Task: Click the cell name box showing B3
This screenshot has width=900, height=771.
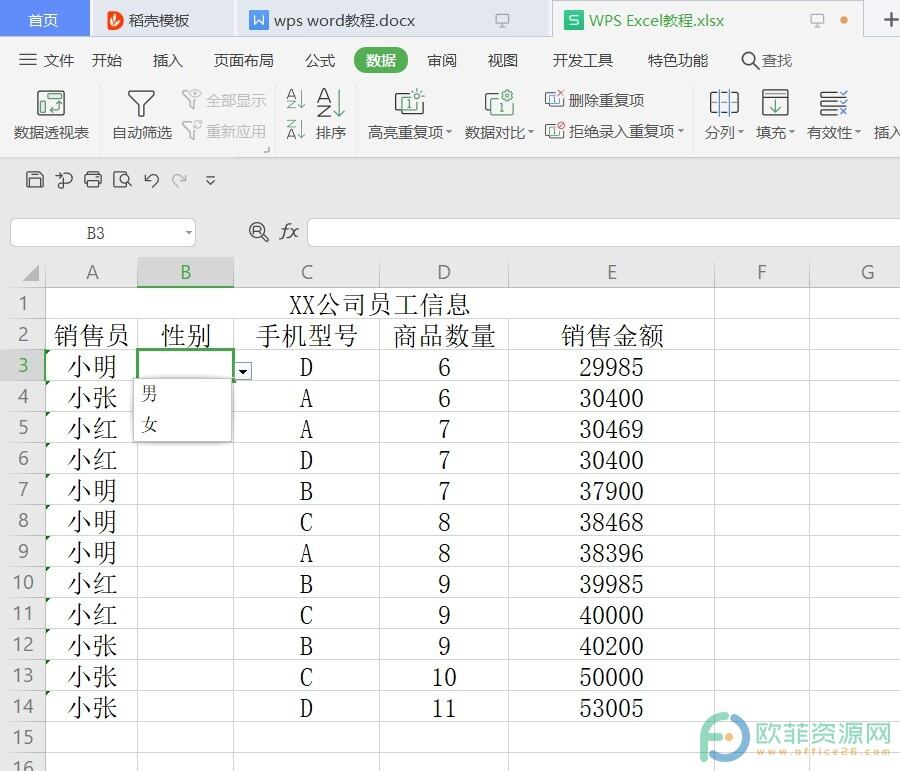Action: click(95, 233)
